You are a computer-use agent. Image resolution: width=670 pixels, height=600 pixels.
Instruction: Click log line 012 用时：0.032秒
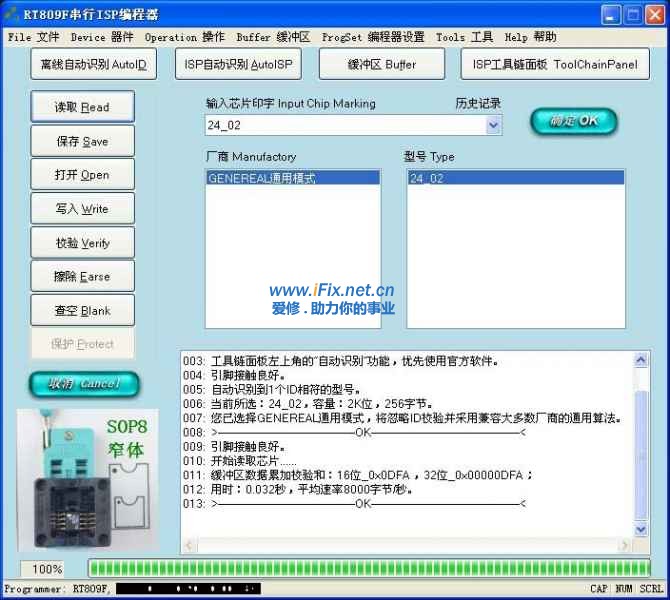[298, 489]
